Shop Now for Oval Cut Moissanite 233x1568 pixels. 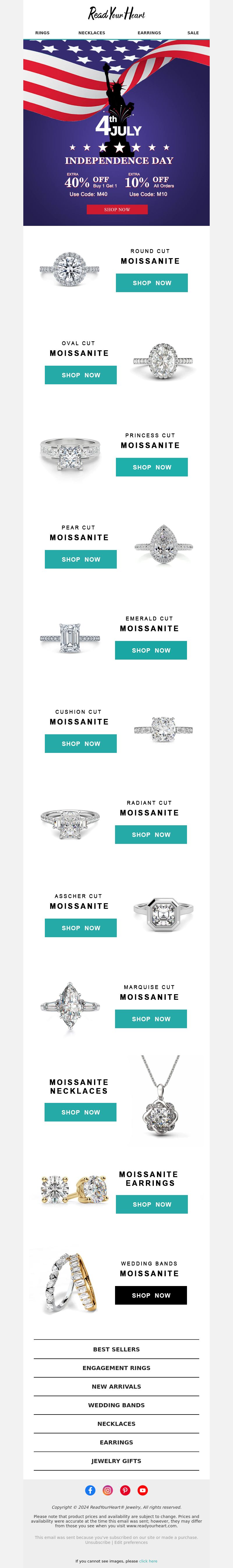click(x=80, y=375)
